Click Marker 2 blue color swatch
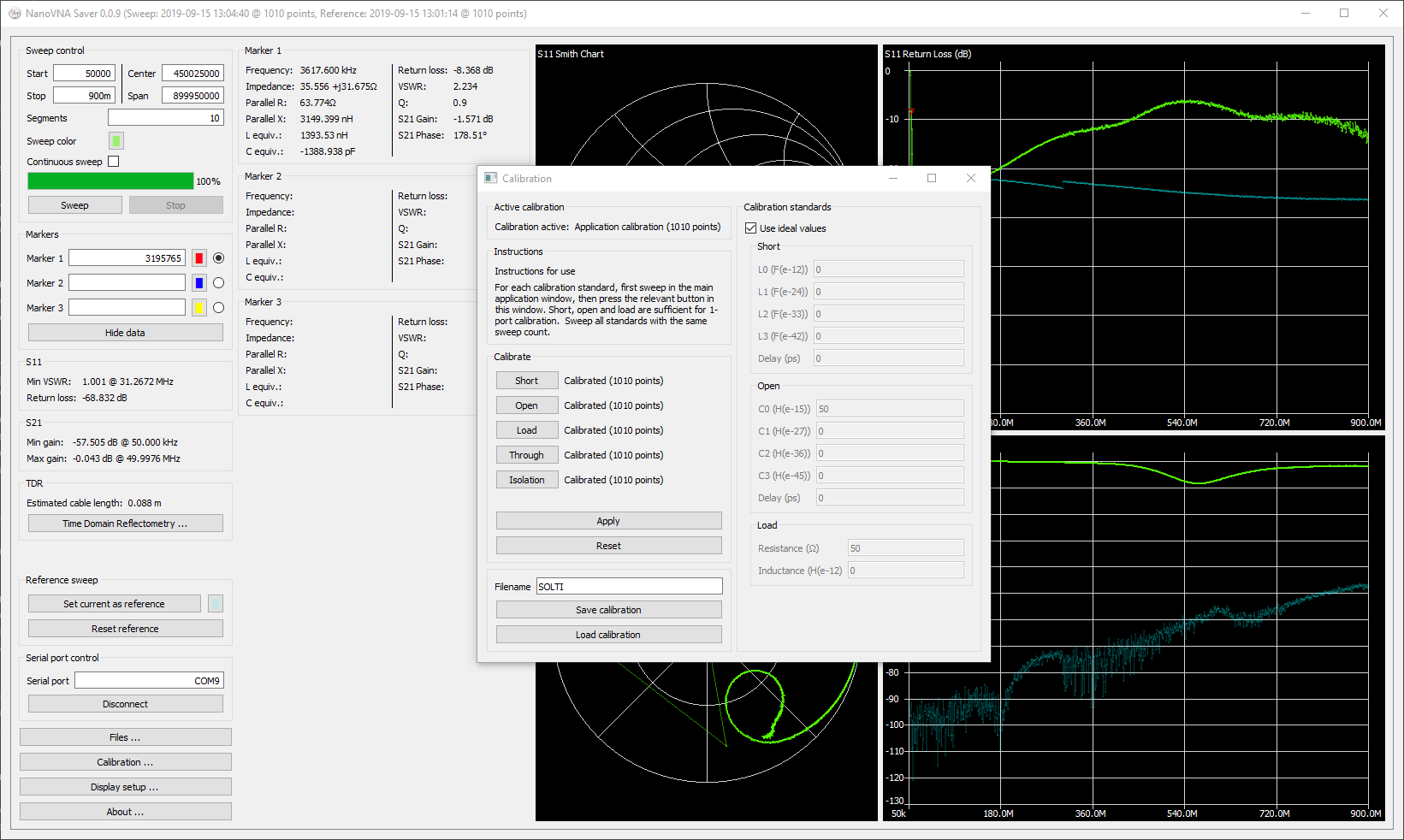This screenshot has width=1404, height=840. 199,283
